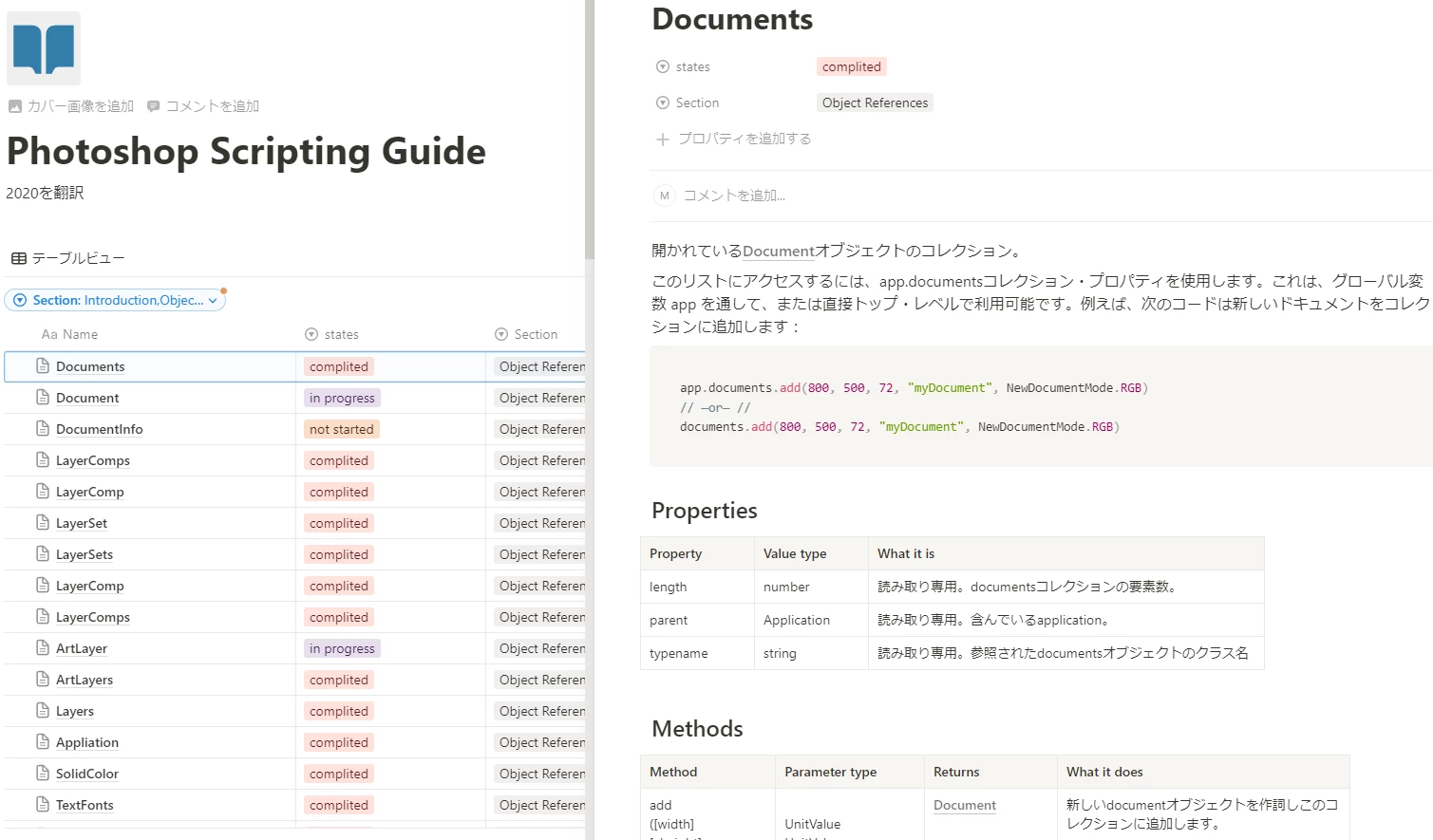Screen dimensions: 1433x840
Task: Change the complited state of SolidColor row
Action: click(x=339, y=774)
